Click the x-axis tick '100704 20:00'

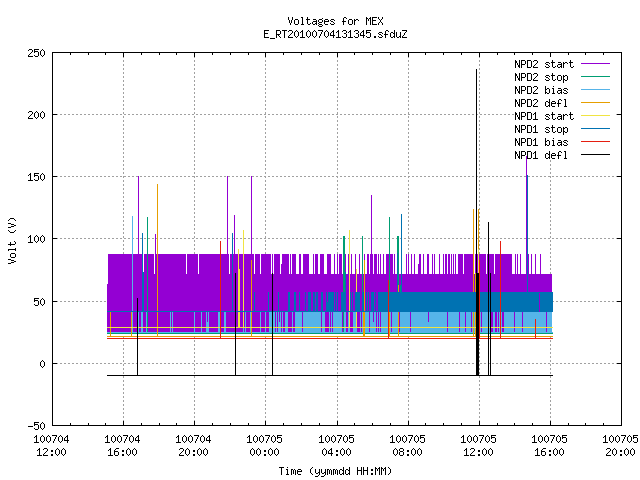tap(193, 446)
